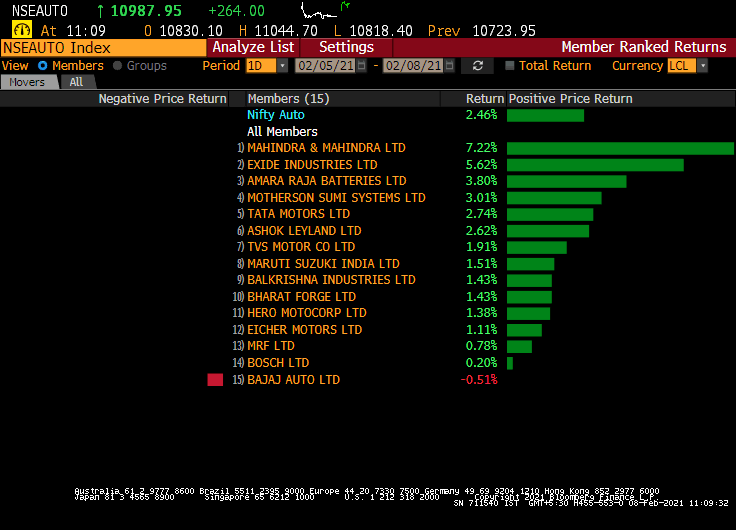Open the Analyze List menu
The width and height of the screenshot is (736, 530).
[253, 47]
